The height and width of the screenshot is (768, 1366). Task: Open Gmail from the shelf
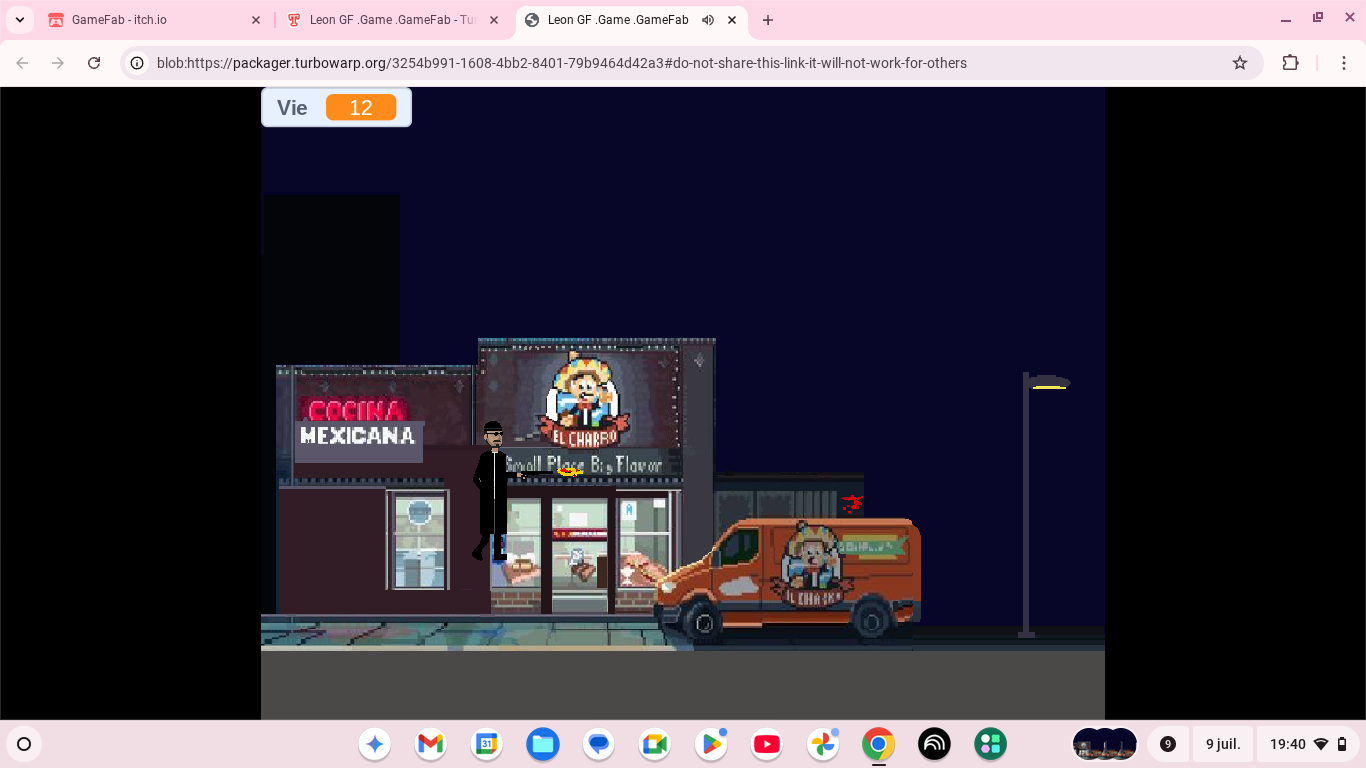coord(431,744)
